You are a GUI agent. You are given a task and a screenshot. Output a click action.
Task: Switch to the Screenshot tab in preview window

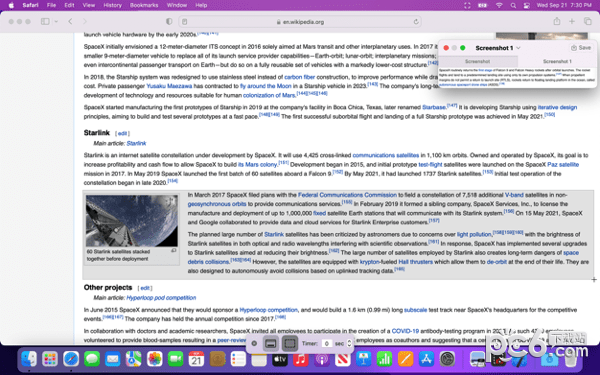point(478,61)
